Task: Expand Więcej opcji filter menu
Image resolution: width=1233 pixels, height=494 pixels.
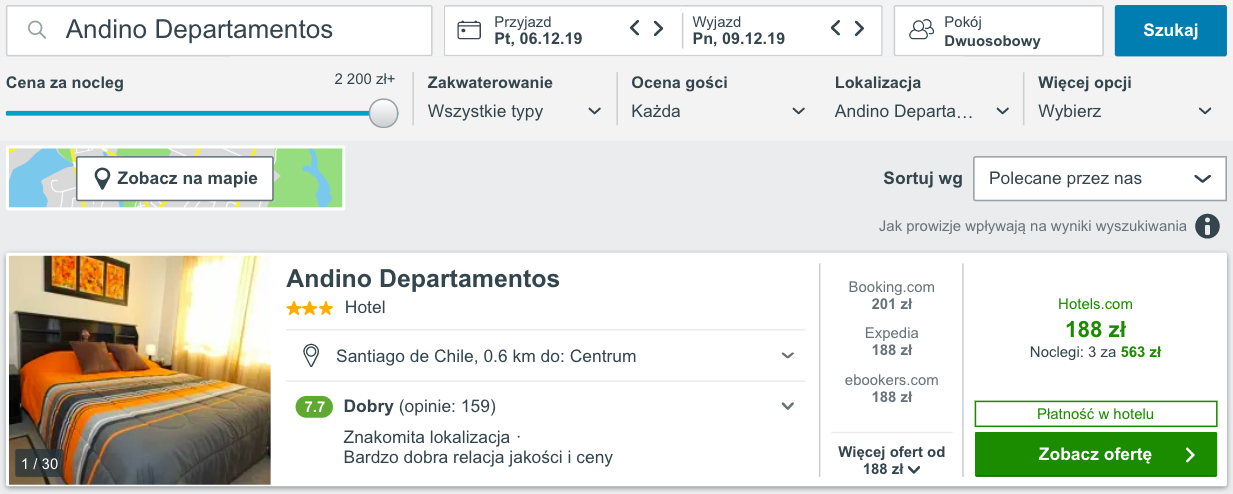Action: point(1125,111)
